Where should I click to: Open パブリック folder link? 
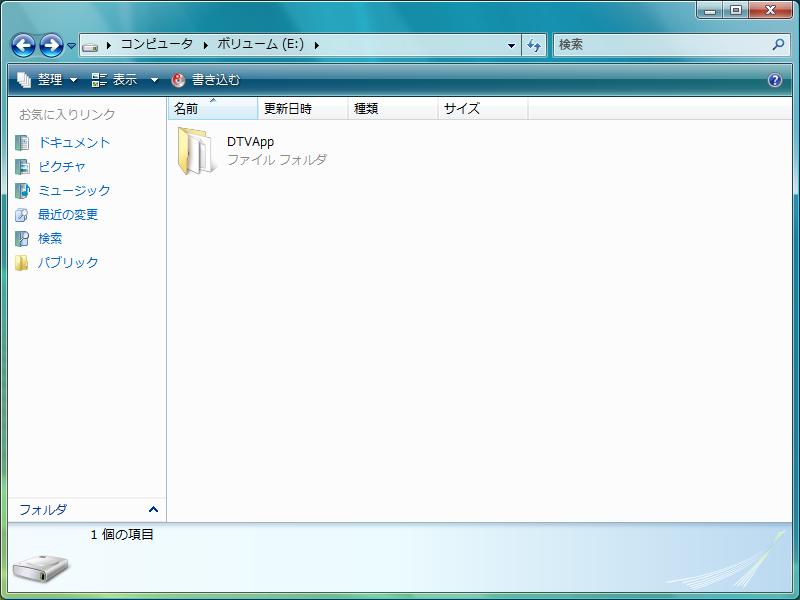(x=68, y=263)
